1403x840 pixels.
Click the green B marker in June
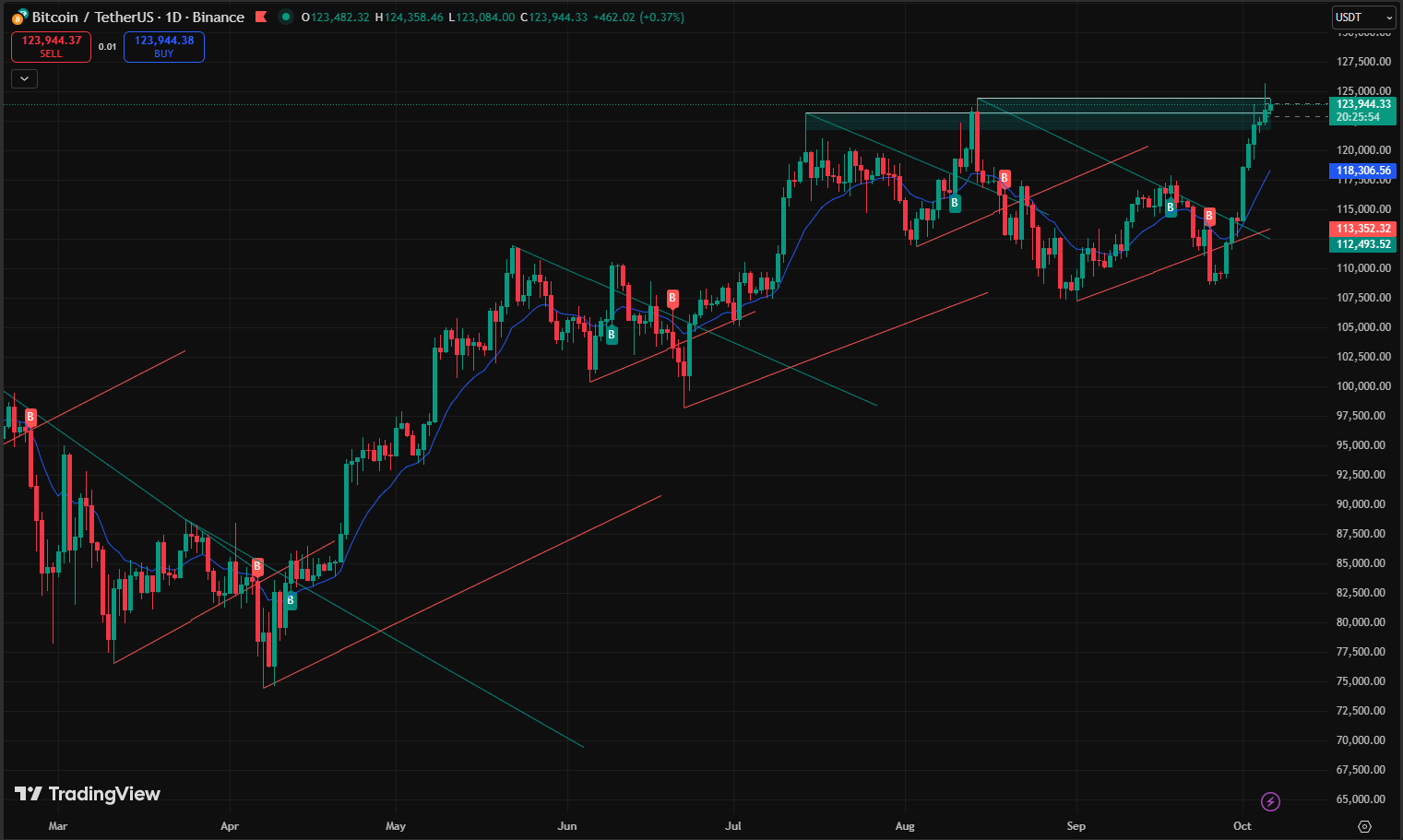(x=612, y=336)
